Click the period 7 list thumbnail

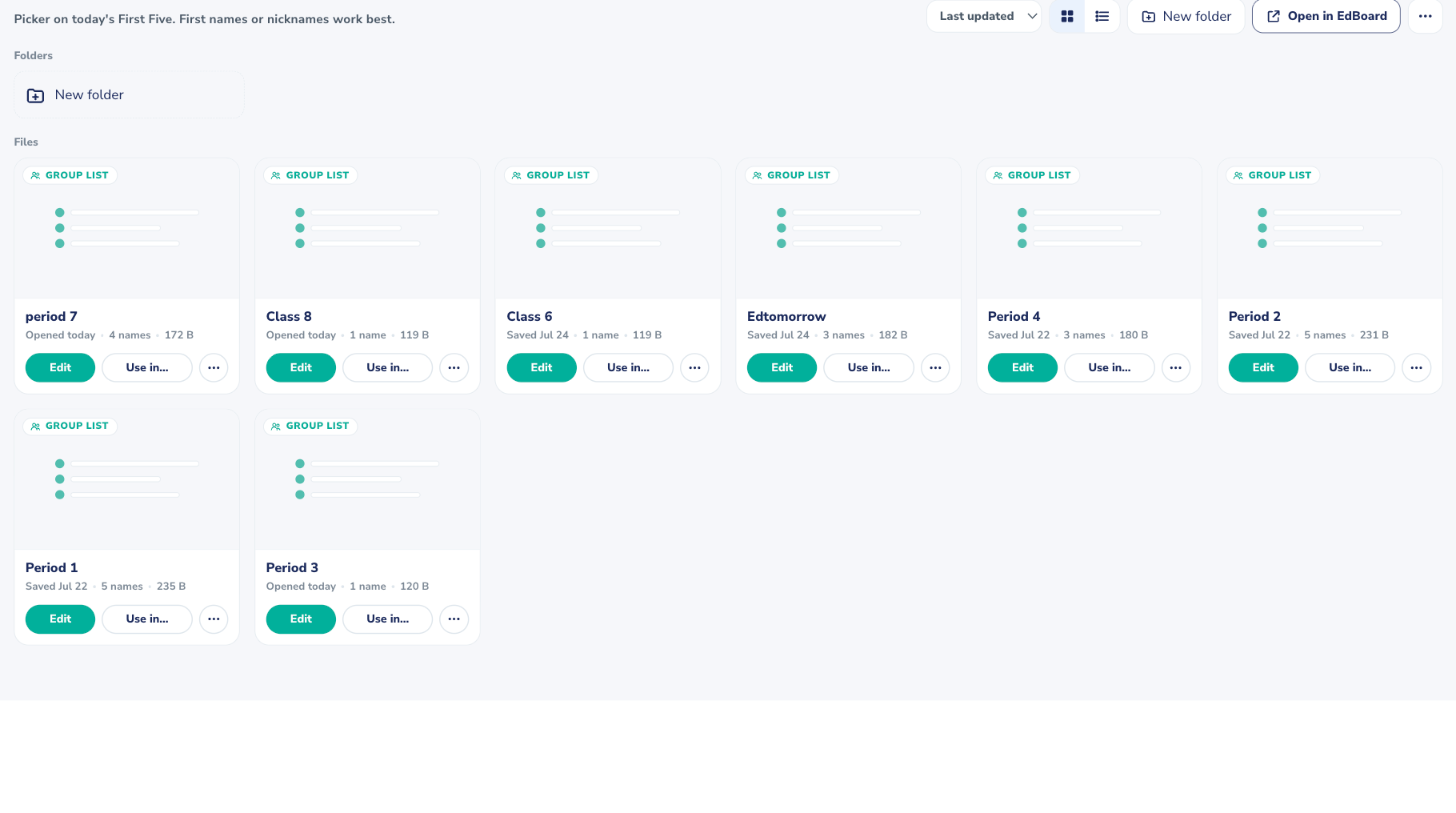coord(127,228)
